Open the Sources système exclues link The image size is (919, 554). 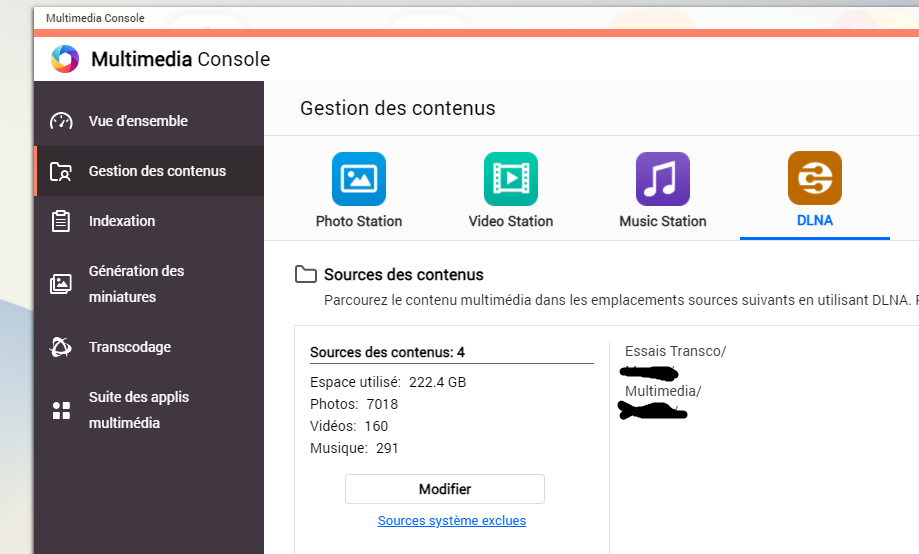point(452,521)
